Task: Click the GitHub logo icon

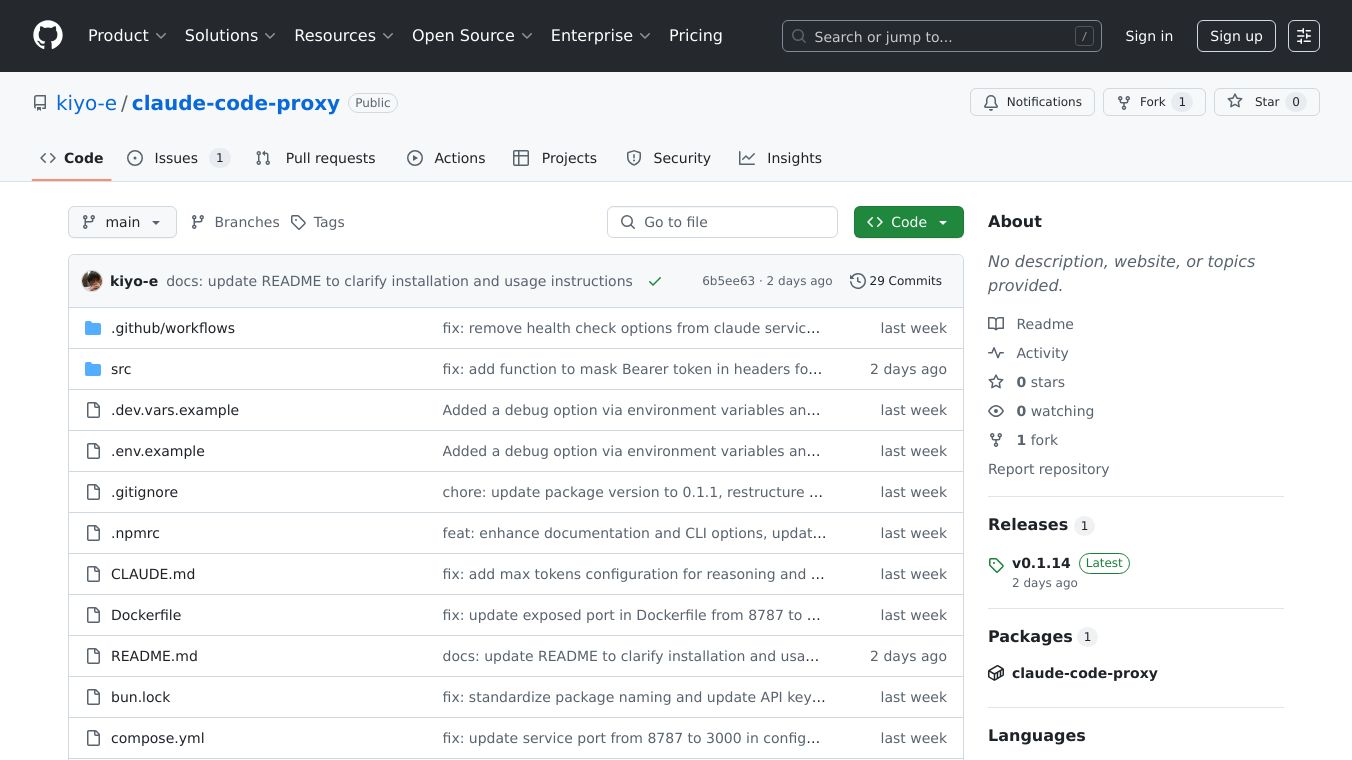Action: [x=48, y=36]
